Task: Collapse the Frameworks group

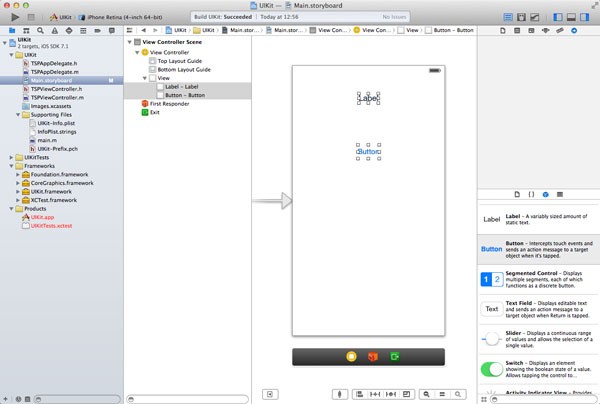Action: tap(11, 166)
